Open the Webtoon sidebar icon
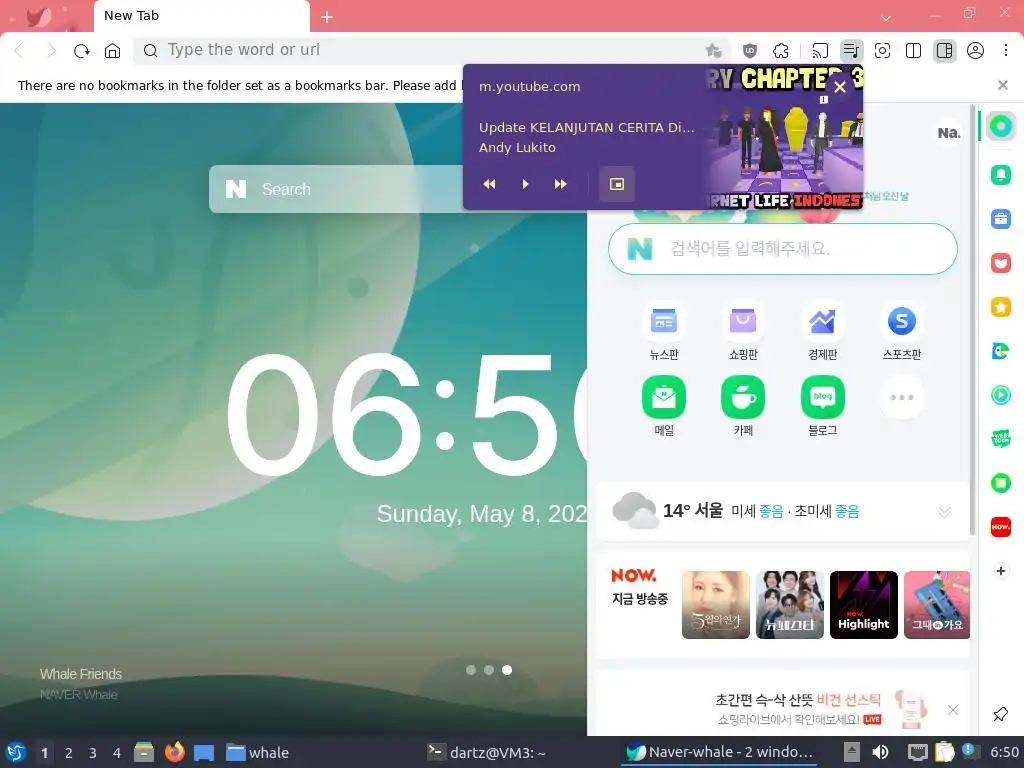The image size is (1024, 768). click(1000, 439)
